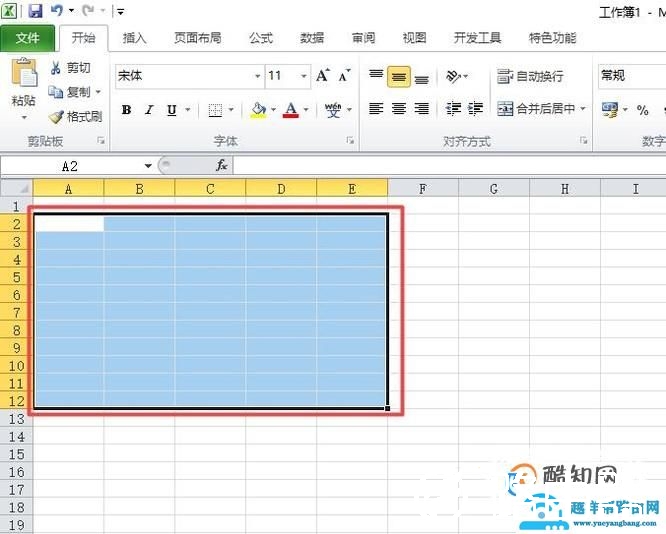Expand the borders options arrow
666x534 pixels.
click(x=231, y=110)
